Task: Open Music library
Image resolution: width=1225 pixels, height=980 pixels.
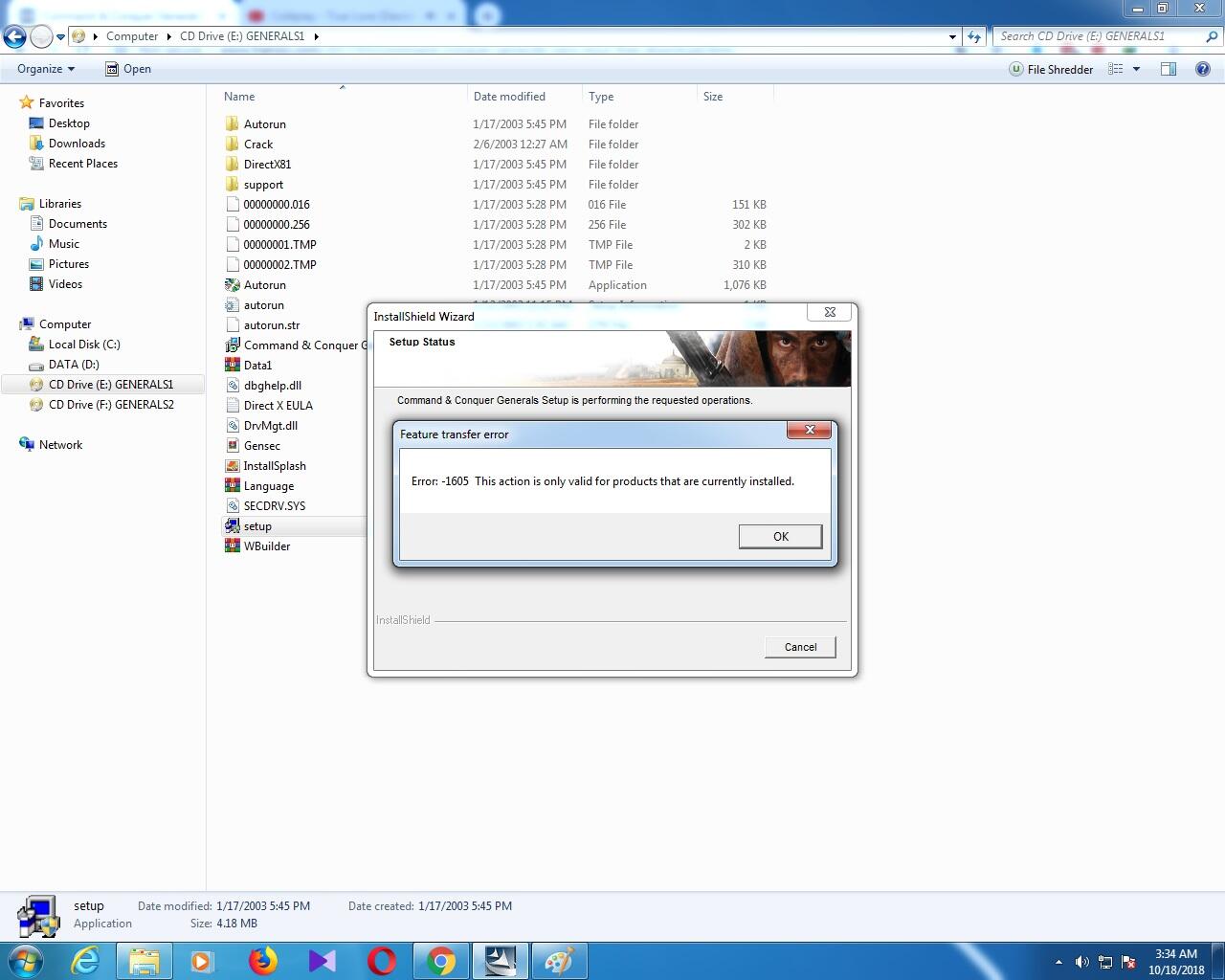Action: click(64, 244)
